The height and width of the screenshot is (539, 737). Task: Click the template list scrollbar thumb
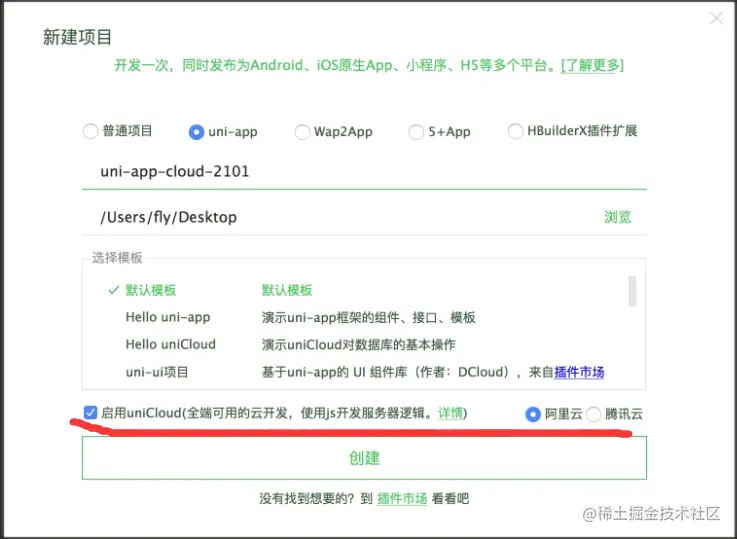pos(632,291)
